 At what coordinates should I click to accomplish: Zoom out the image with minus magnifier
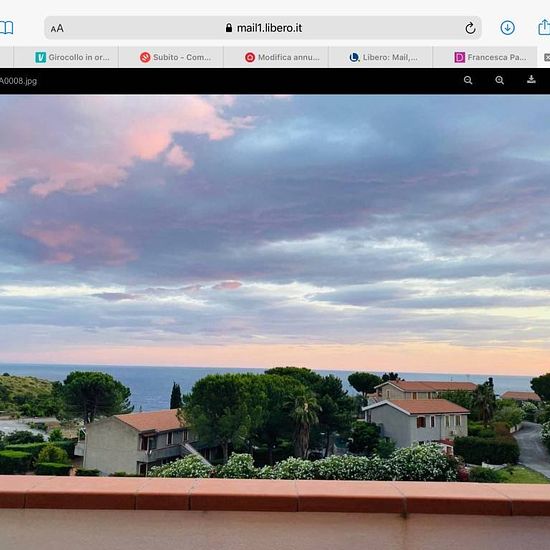[x=468, y=80]
